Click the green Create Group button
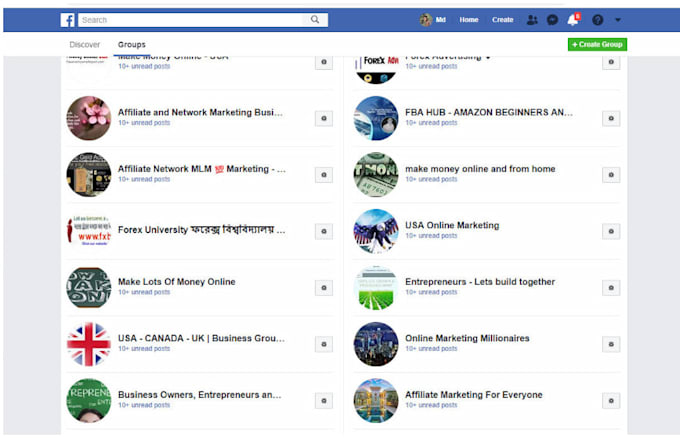The height and width of the screenshot is (438, 680). tap(597, 44)
